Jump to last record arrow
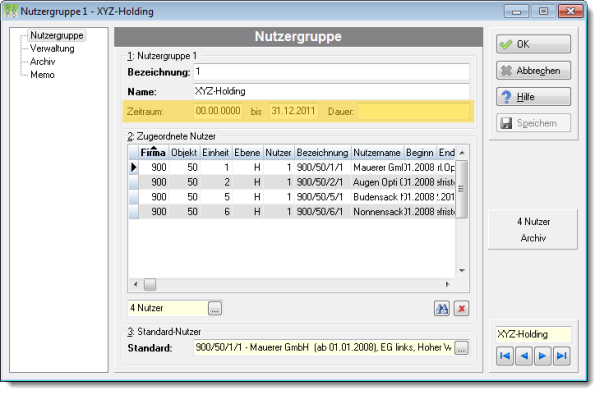The width and height of the screenshot is (600, 394). (x=561, y=356)
